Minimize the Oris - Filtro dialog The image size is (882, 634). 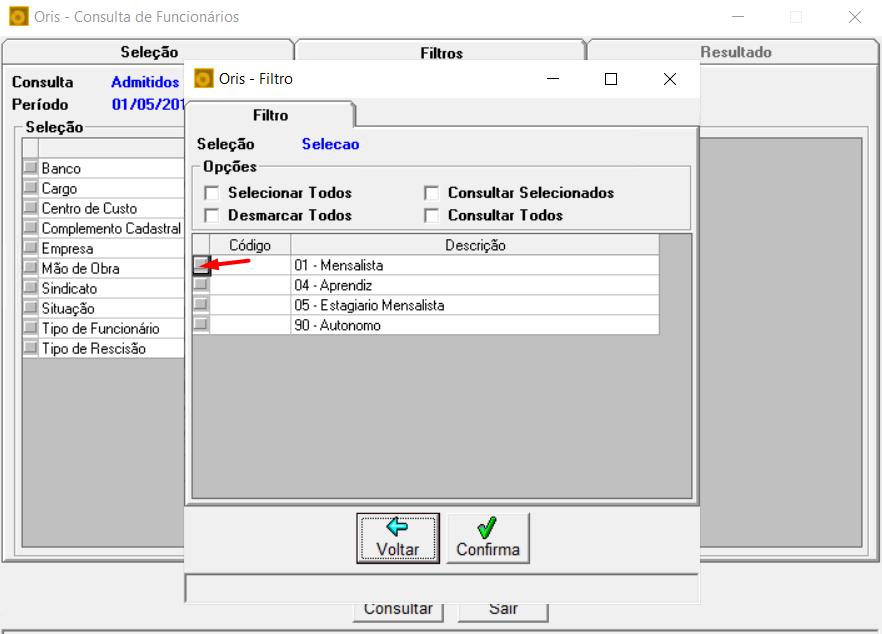click(x=553, y=79)
